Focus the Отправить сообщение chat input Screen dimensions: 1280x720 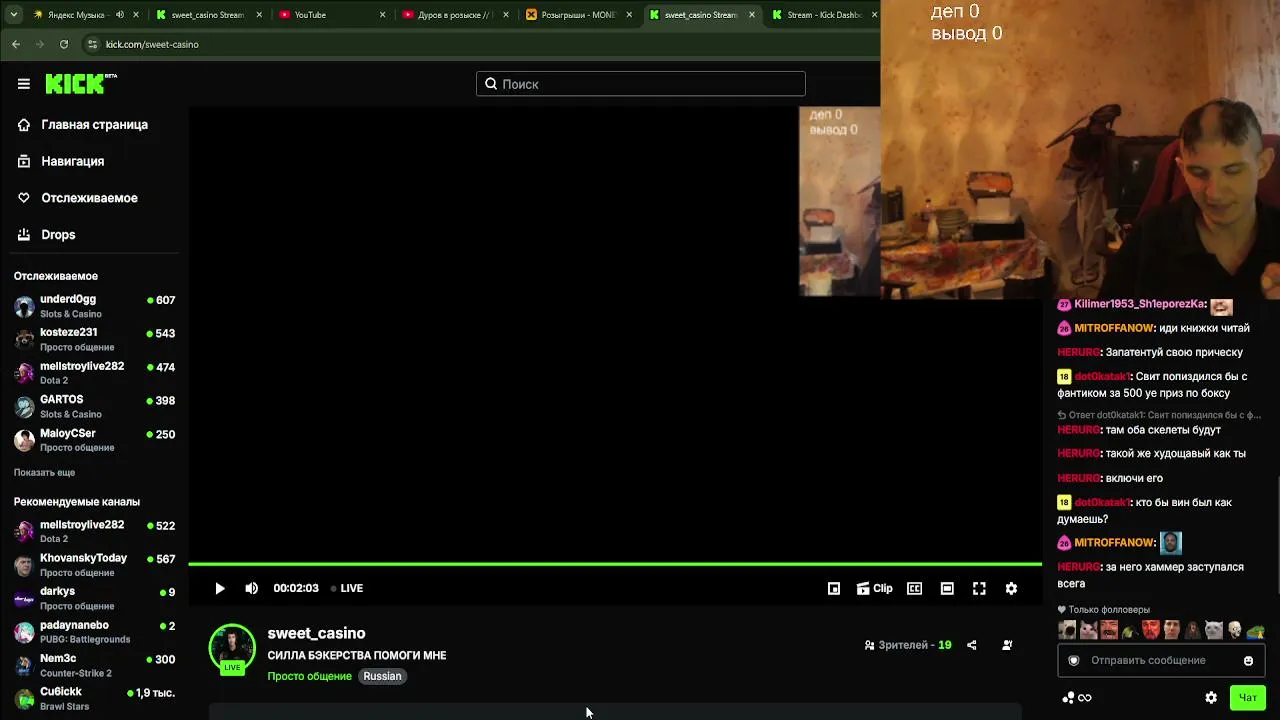point(1161,661)
